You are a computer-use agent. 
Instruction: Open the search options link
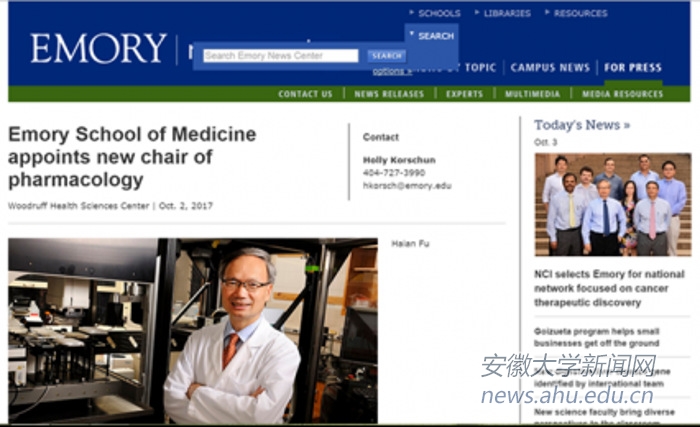pos(392,71)
